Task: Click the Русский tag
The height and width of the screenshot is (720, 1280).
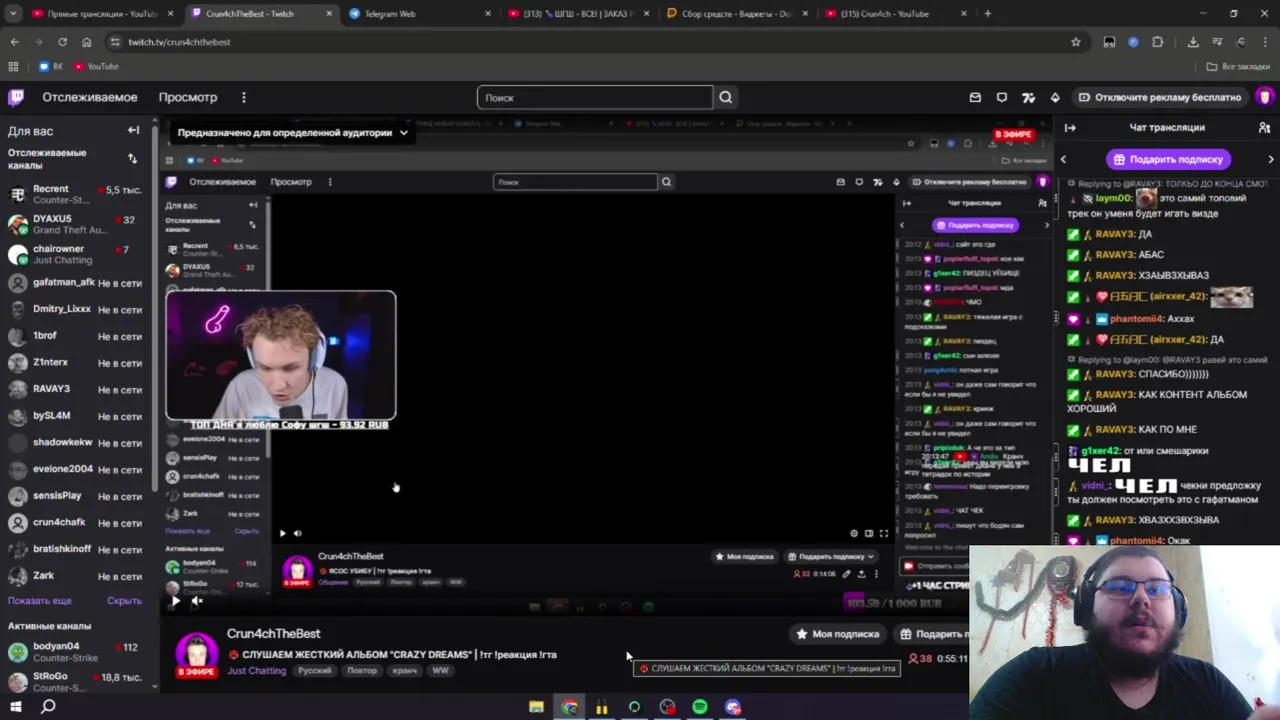Action: 314,671
